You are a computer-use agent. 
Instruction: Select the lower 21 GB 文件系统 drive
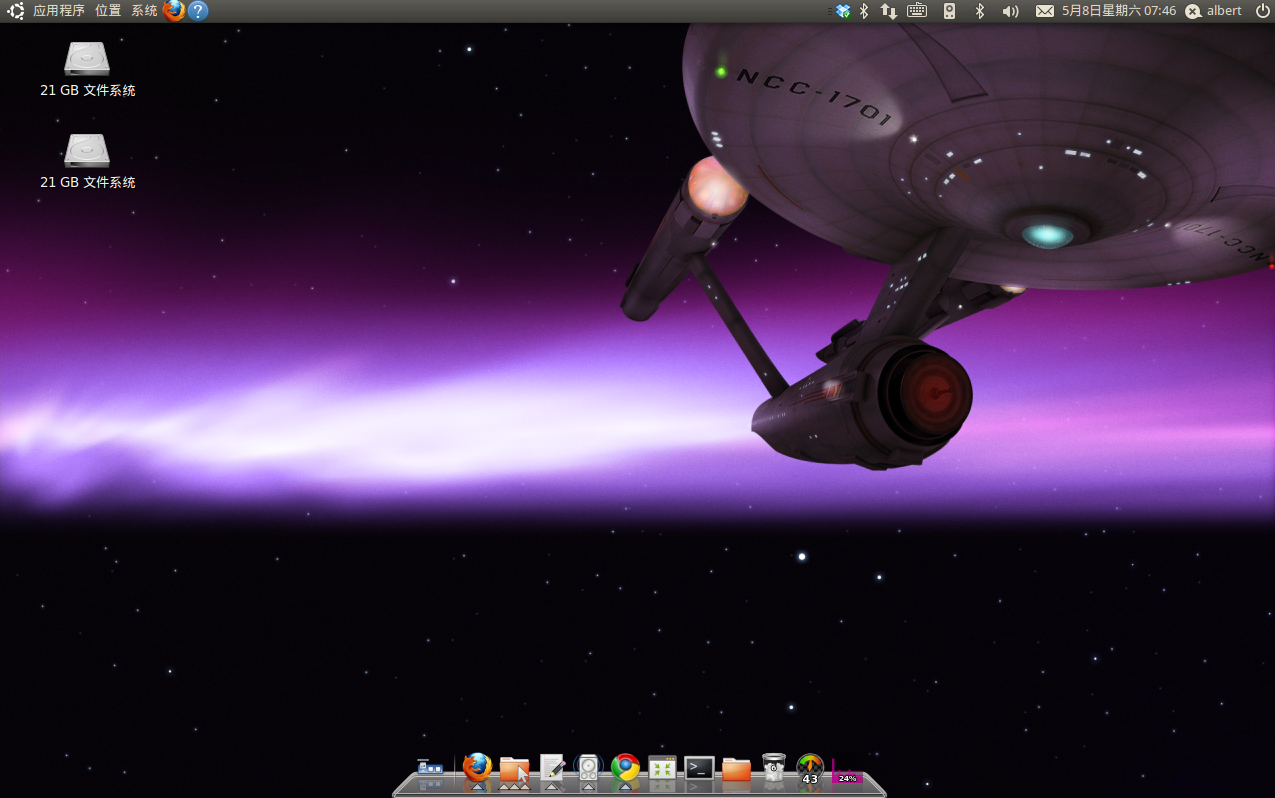point(87,161)
